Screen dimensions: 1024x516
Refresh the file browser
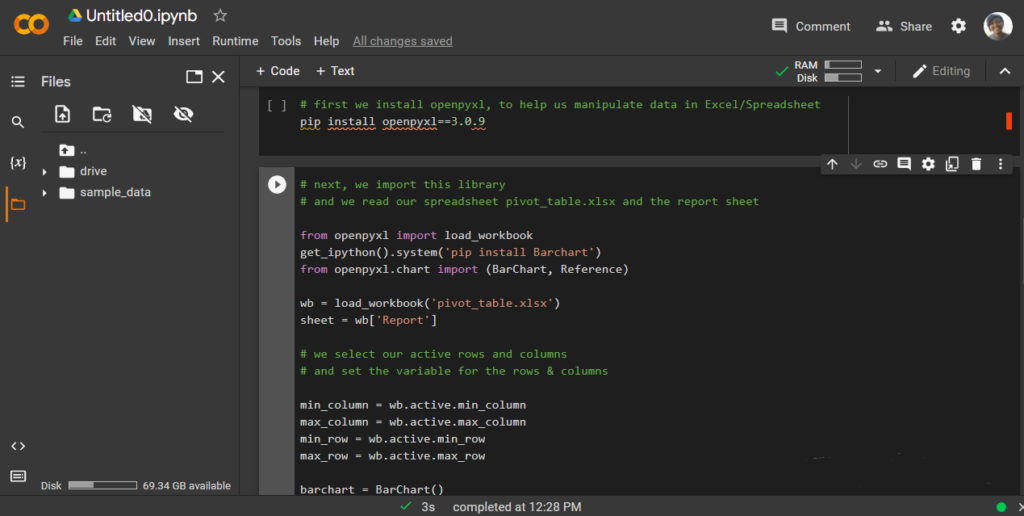click(102, 114)
